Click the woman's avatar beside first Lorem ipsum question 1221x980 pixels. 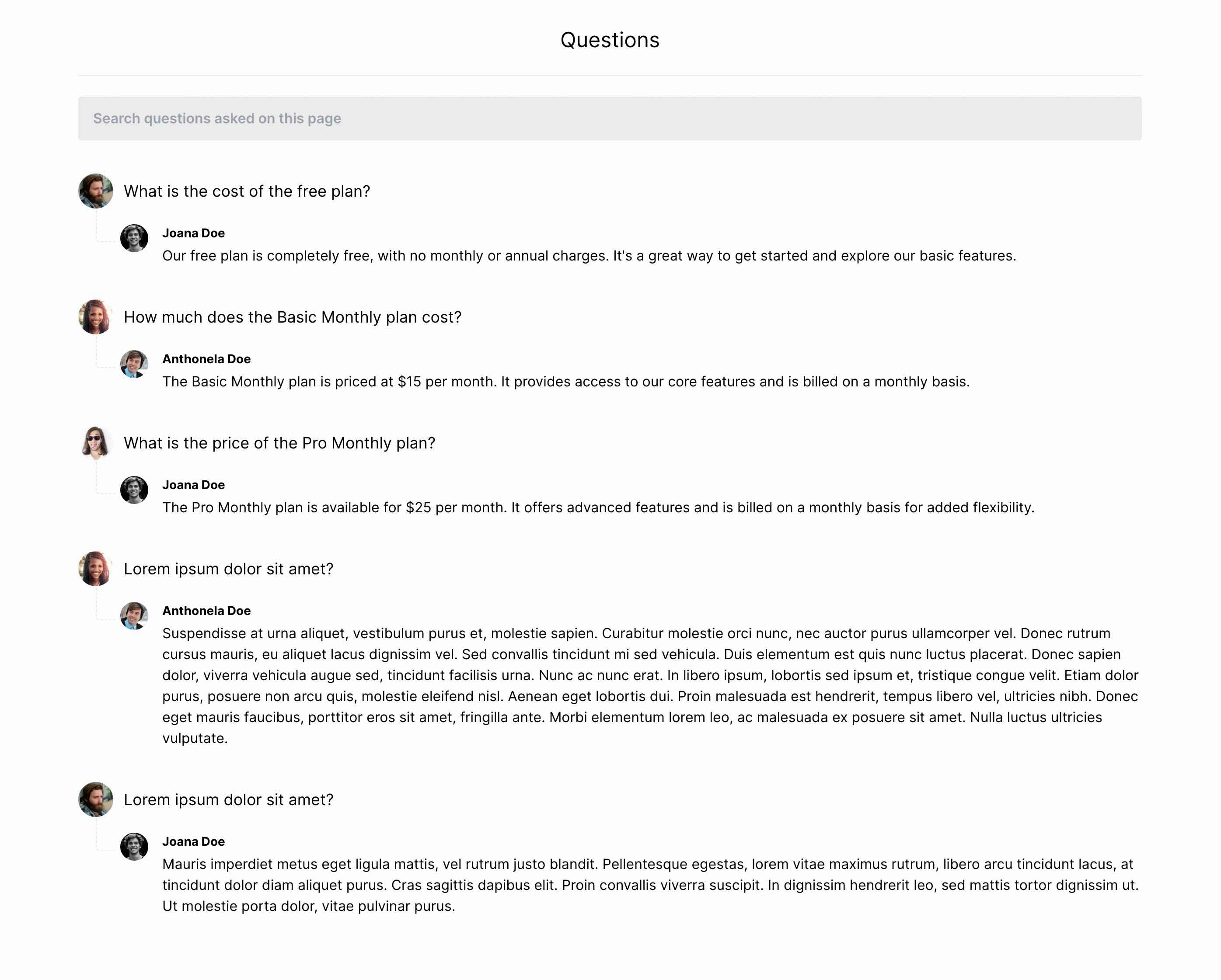coord(96,568)
